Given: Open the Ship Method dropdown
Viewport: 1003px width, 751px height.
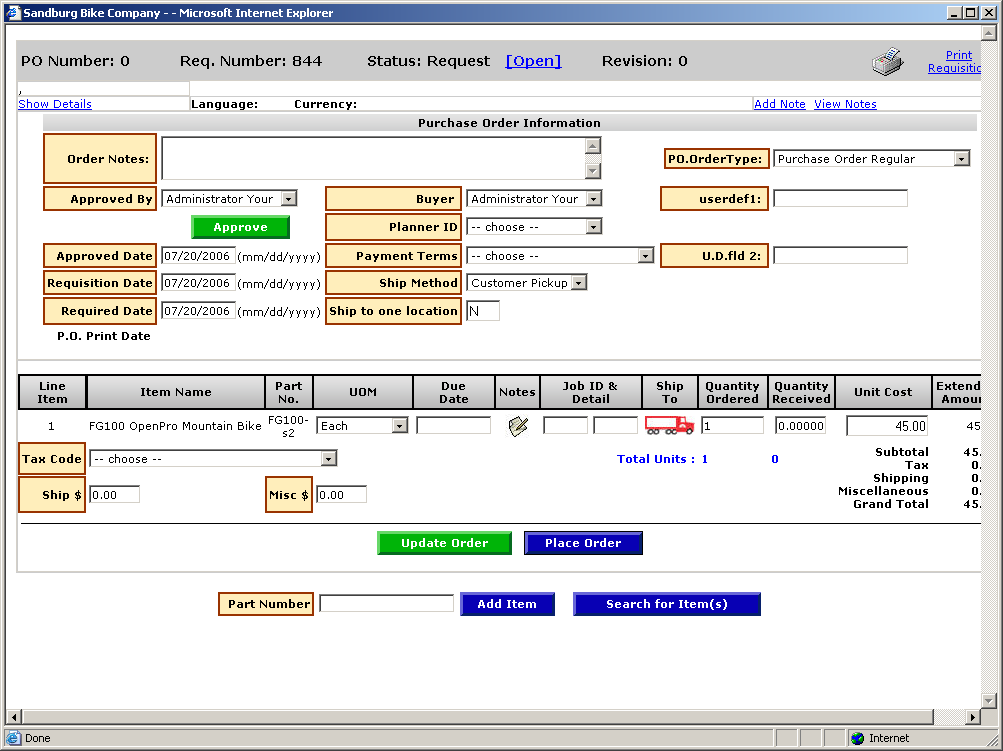Looking at the screenshot, I should (x=579, y=283).
